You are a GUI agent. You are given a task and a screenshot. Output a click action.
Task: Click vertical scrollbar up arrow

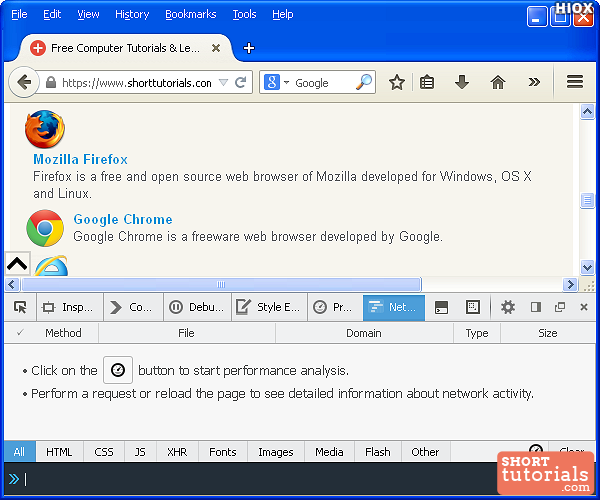tap(587, 112)
